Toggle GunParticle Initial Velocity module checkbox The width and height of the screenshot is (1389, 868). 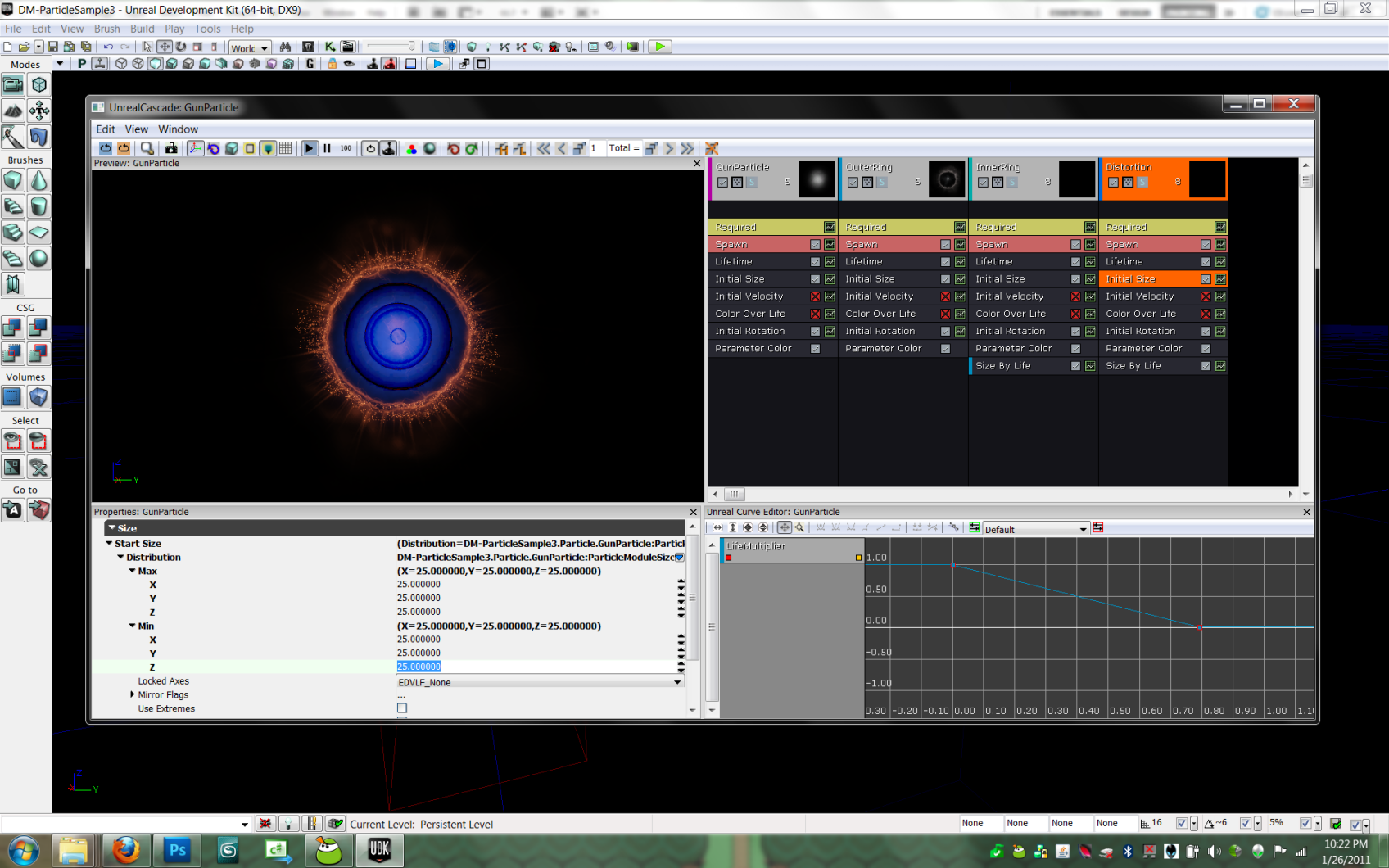coord(815,296)
